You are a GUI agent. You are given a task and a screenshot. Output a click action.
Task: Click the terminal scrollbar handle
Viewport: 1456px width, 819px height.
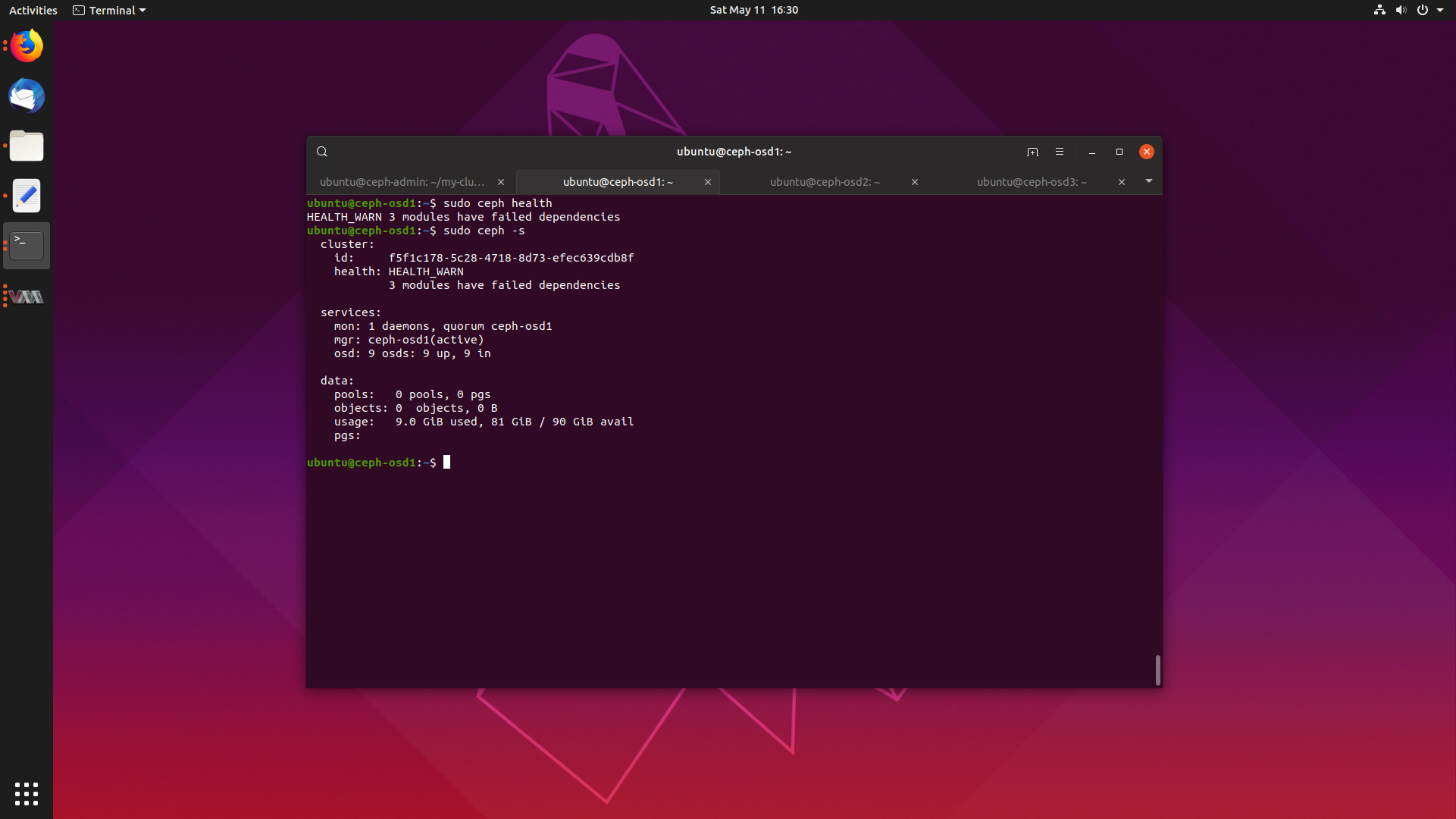(x=1157, y=670)
